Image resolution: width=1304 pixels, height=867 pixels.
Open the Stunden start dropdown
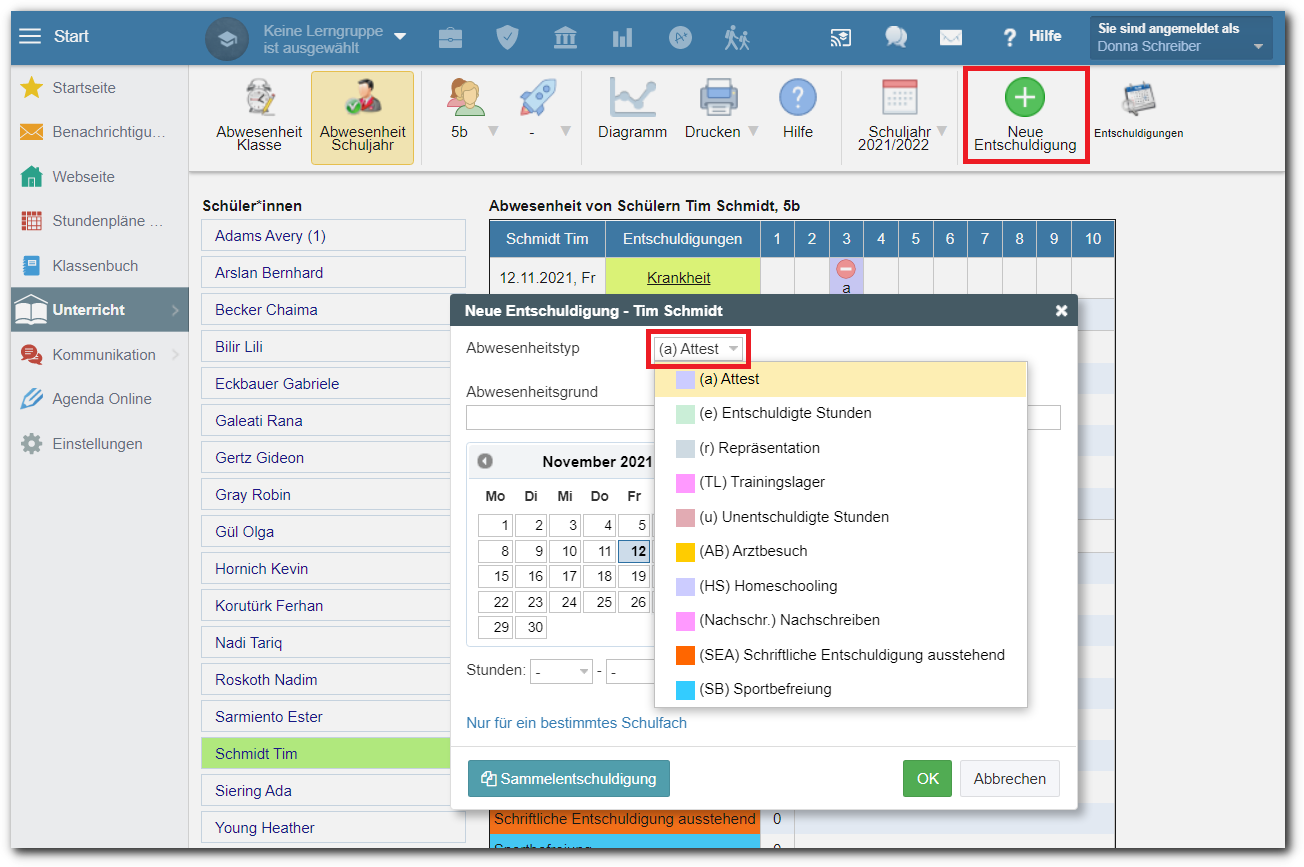click(561, 671)
